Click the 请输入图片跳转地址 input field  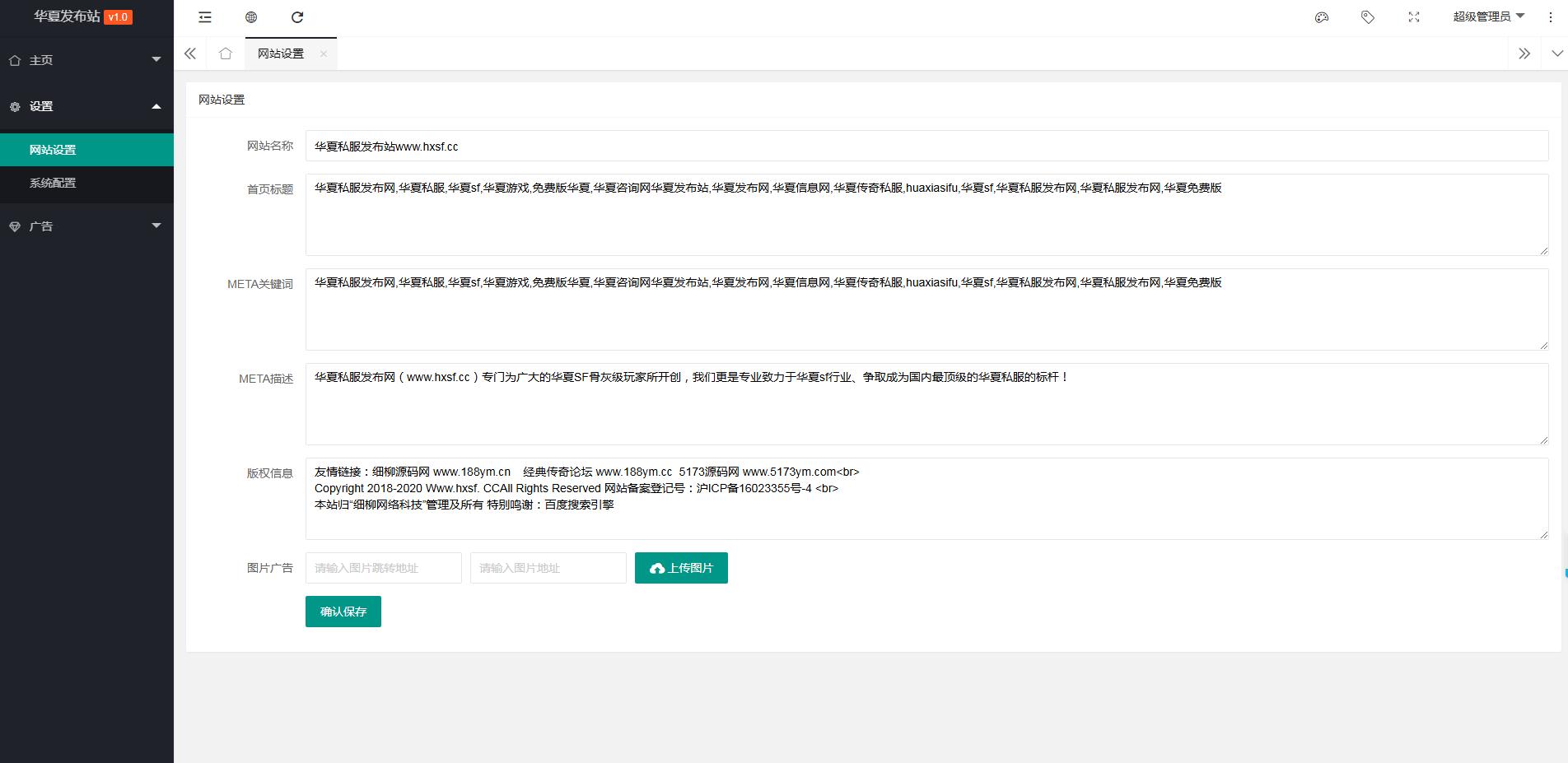point(383,567)
